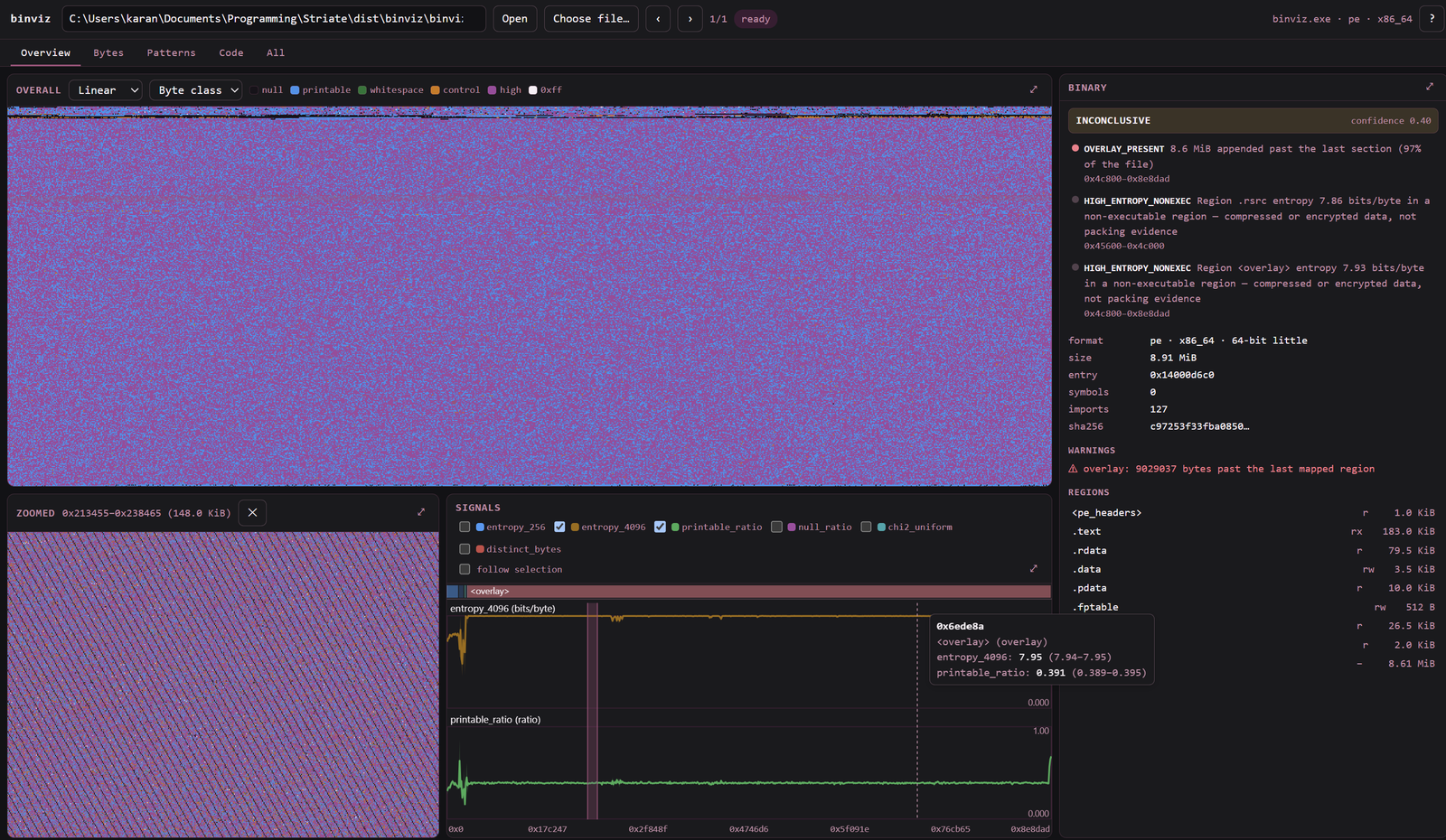Screen dimensions: 1446x840
Task: Click the overall byte map visualization
Action: point(530,296)
